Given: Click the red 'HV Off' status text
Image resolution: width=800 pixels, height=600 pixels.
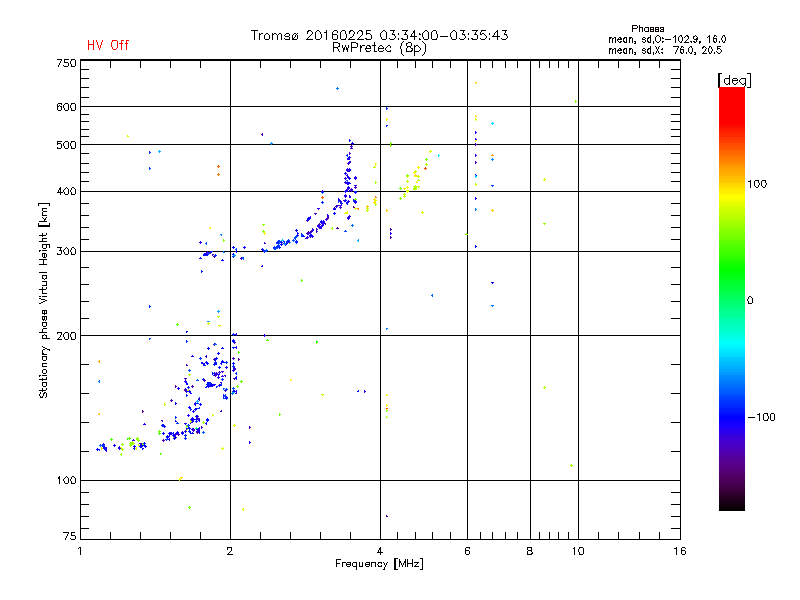Looking at the screenshot, I should (108, 45).
